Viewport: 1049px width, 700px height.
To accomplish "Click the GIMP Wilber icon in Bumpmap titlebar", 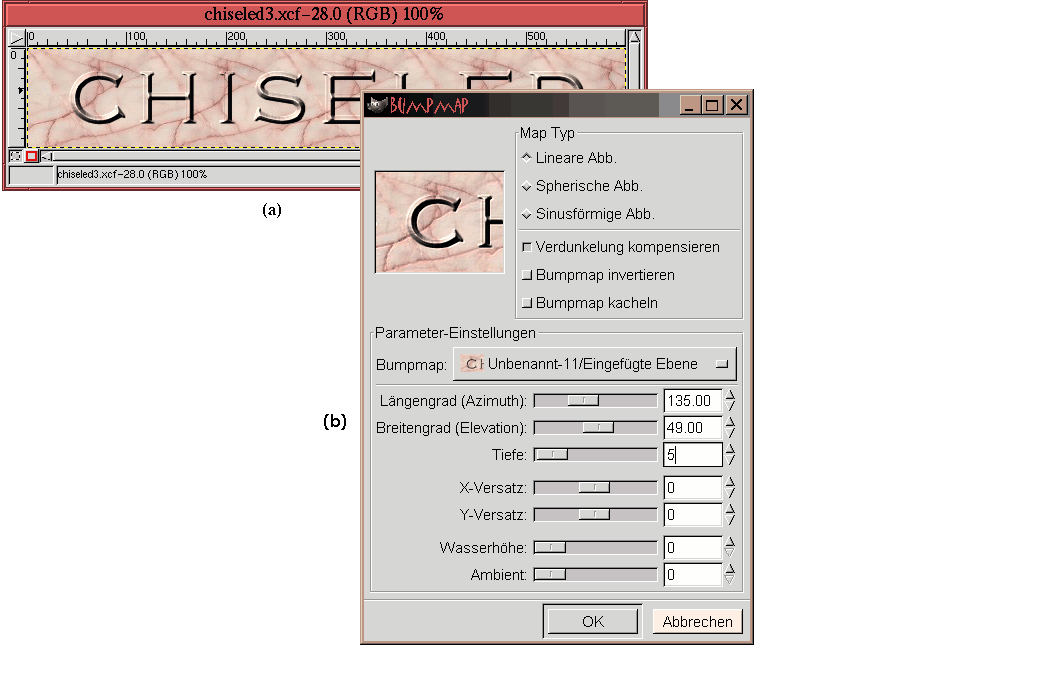I will point(376,105).
